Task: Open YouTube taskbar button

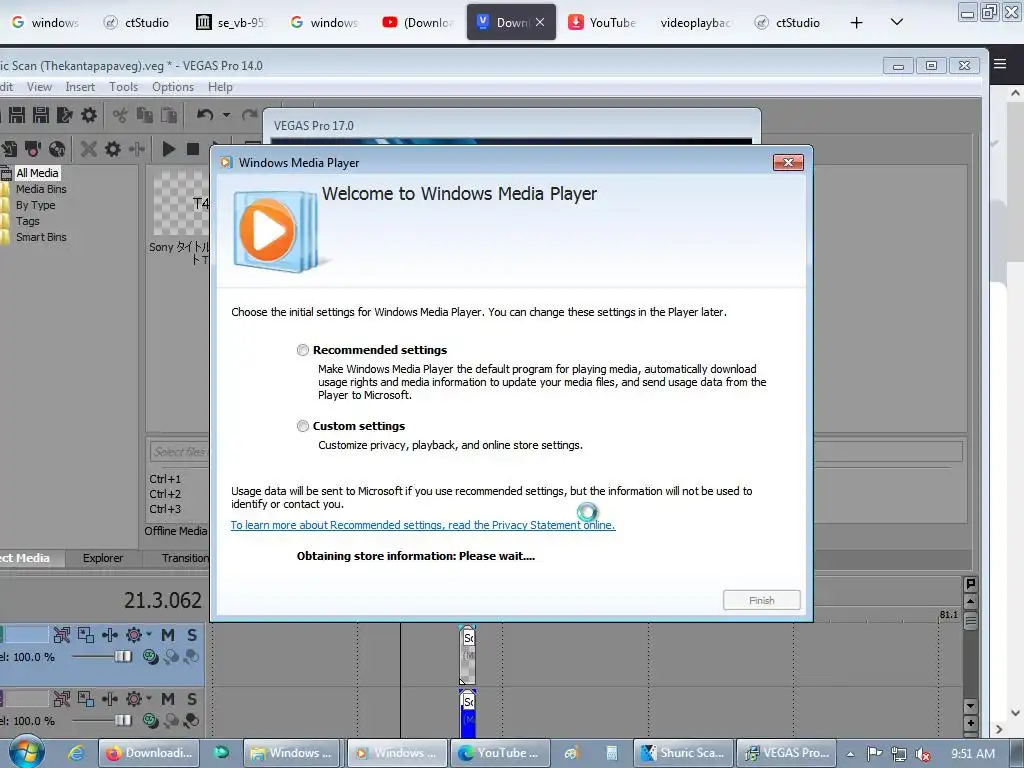Action: (x=500, y=753)
